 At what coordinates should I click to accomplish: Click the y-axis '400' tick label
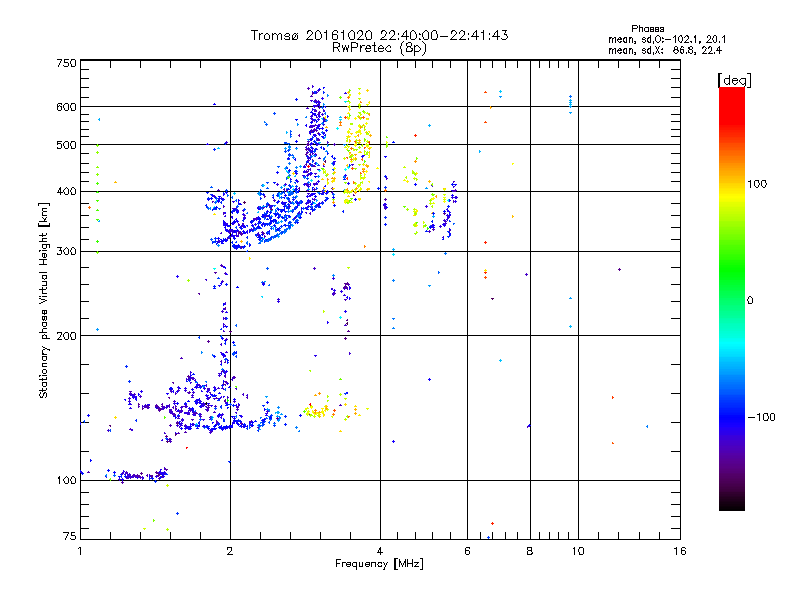pyautogui.click(x=66, y=192)
